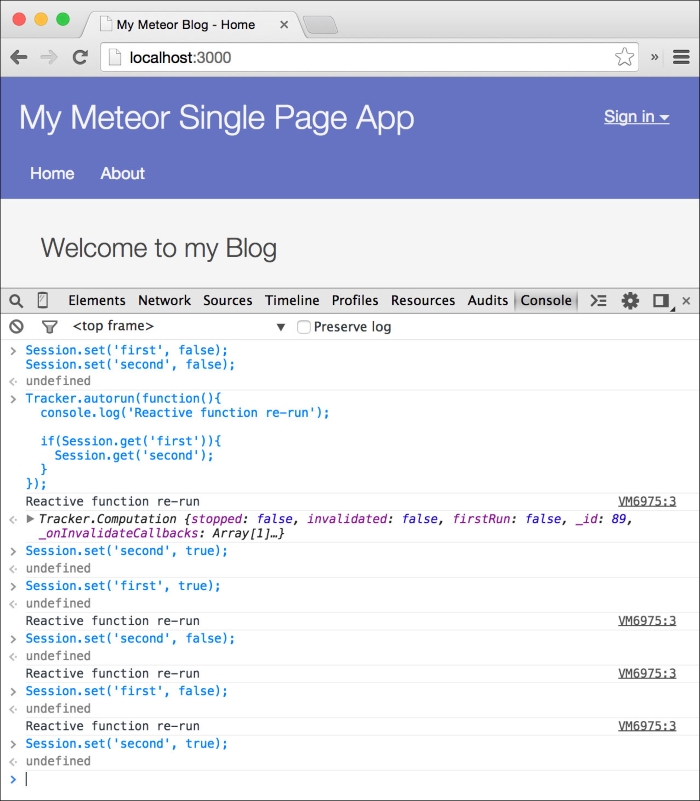The height and width of the screenshot is (801, 700).
Task: Open the last VM6975:3 source link
Action: 647,726
